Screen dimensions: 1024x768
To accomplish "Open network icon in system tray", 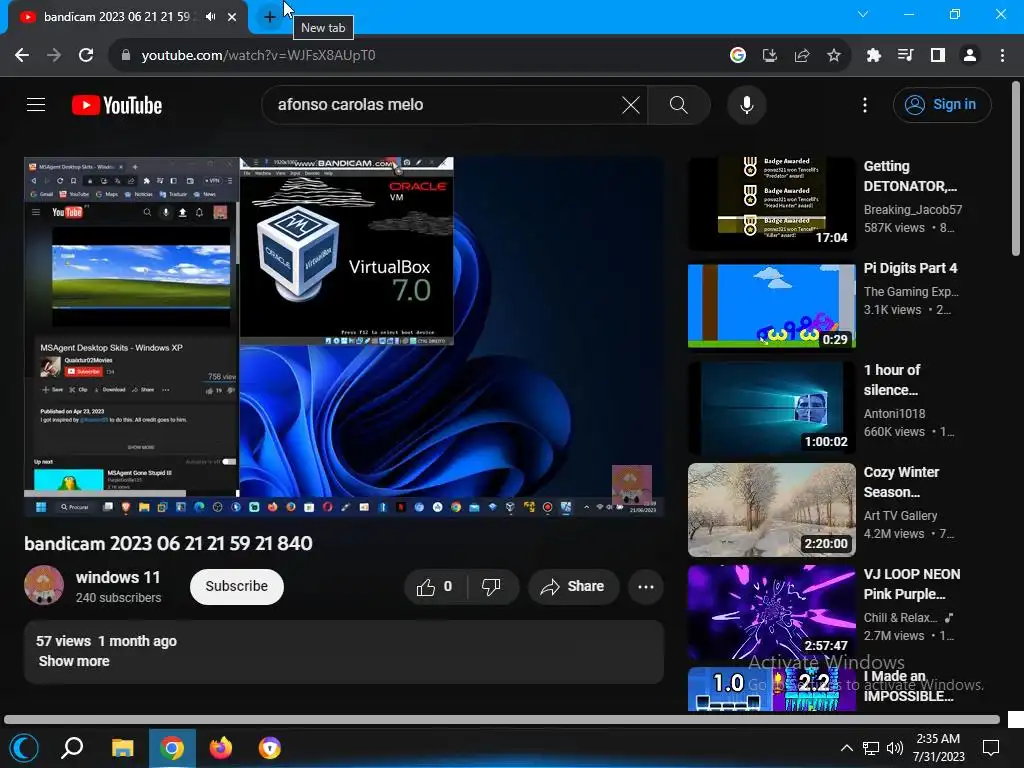I will [x=871, y=748].
